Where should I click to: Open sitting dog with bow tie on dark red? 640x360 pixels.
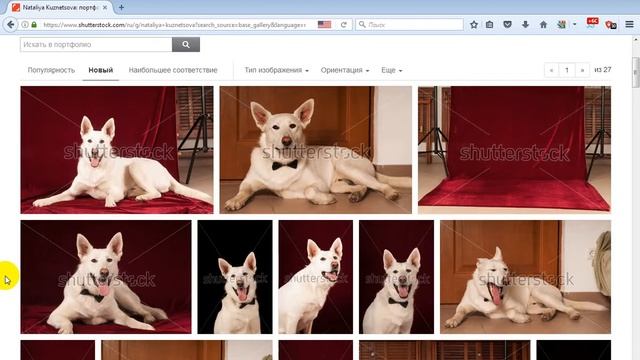tap(396, 277)
